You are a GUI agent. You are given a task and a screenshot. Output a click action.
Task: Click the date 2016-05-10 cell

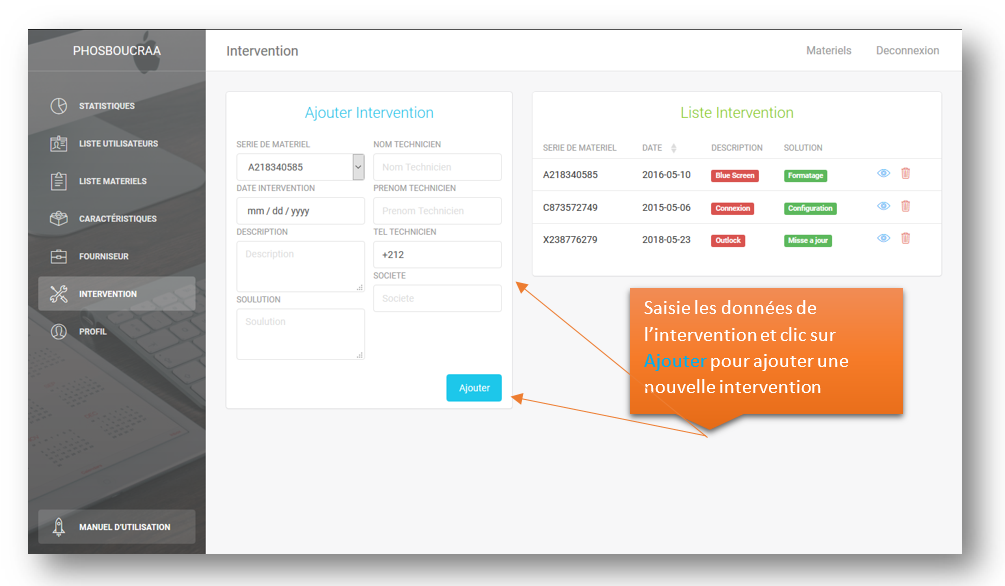click(667, 174)
